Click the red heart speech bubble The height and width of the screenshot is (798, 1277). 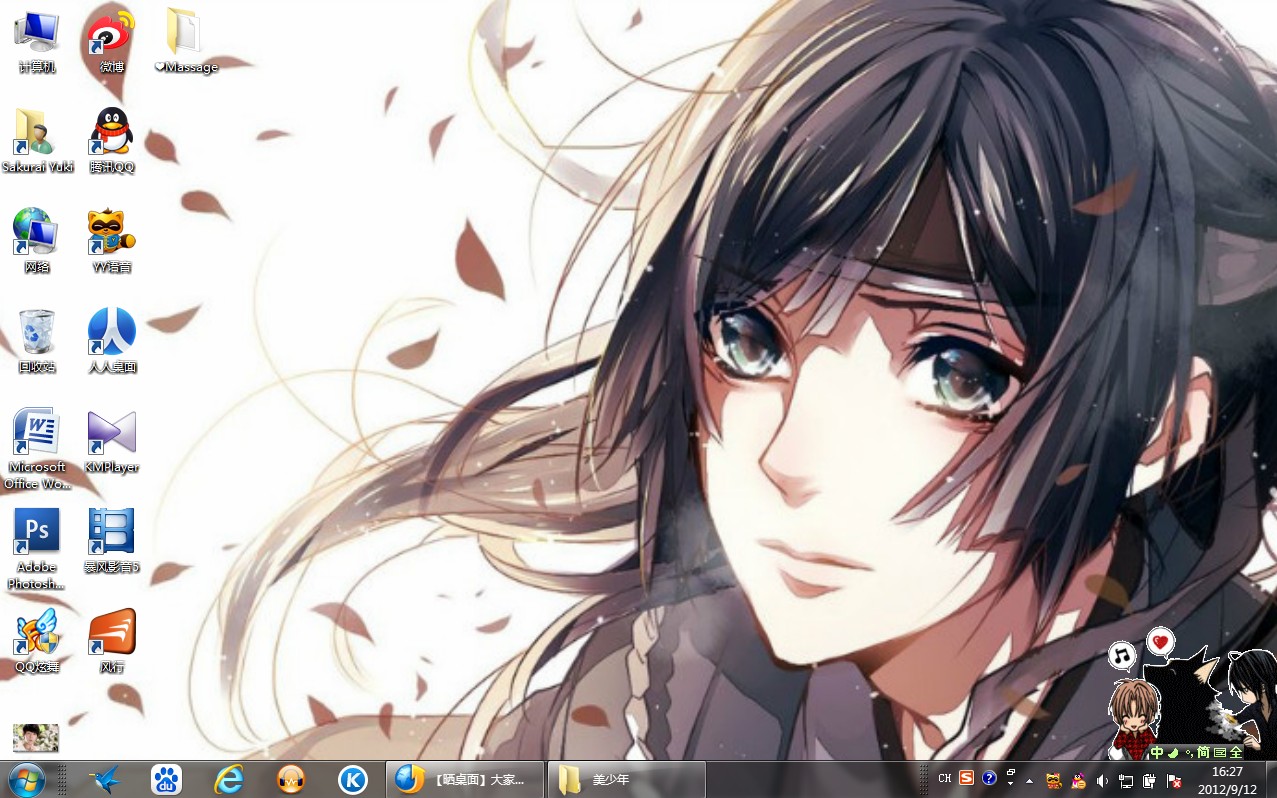coord(1160,641)
